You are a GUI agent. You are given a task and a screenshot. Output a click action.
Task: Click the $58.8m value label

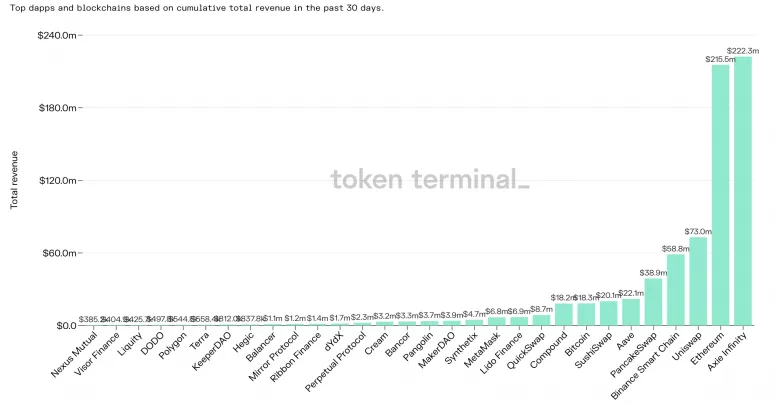(x=676, y=248)
